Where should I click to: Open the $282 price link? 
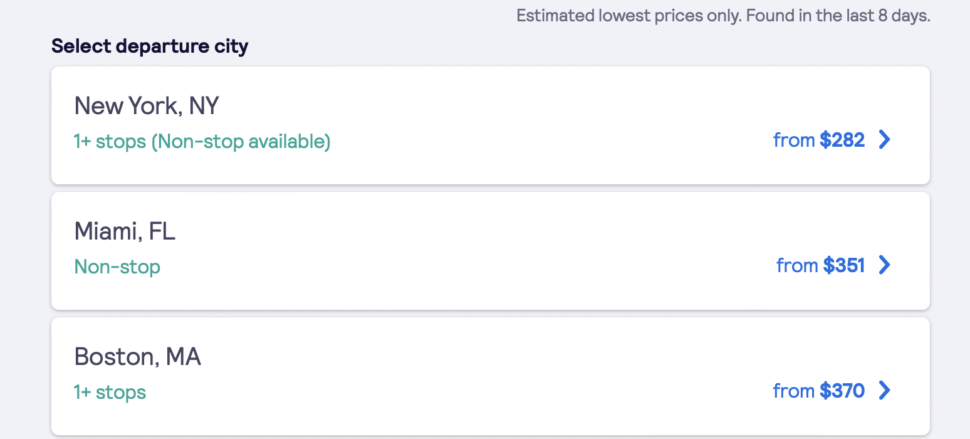(842, 140)
